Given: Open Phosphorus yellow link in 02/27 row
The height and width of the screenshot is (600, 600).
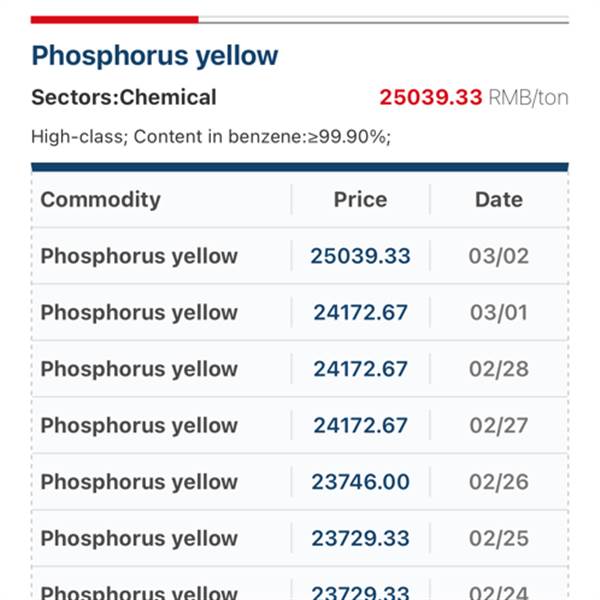Looking at the screenshot, I should pyautogui.click(x=139, y=426).
